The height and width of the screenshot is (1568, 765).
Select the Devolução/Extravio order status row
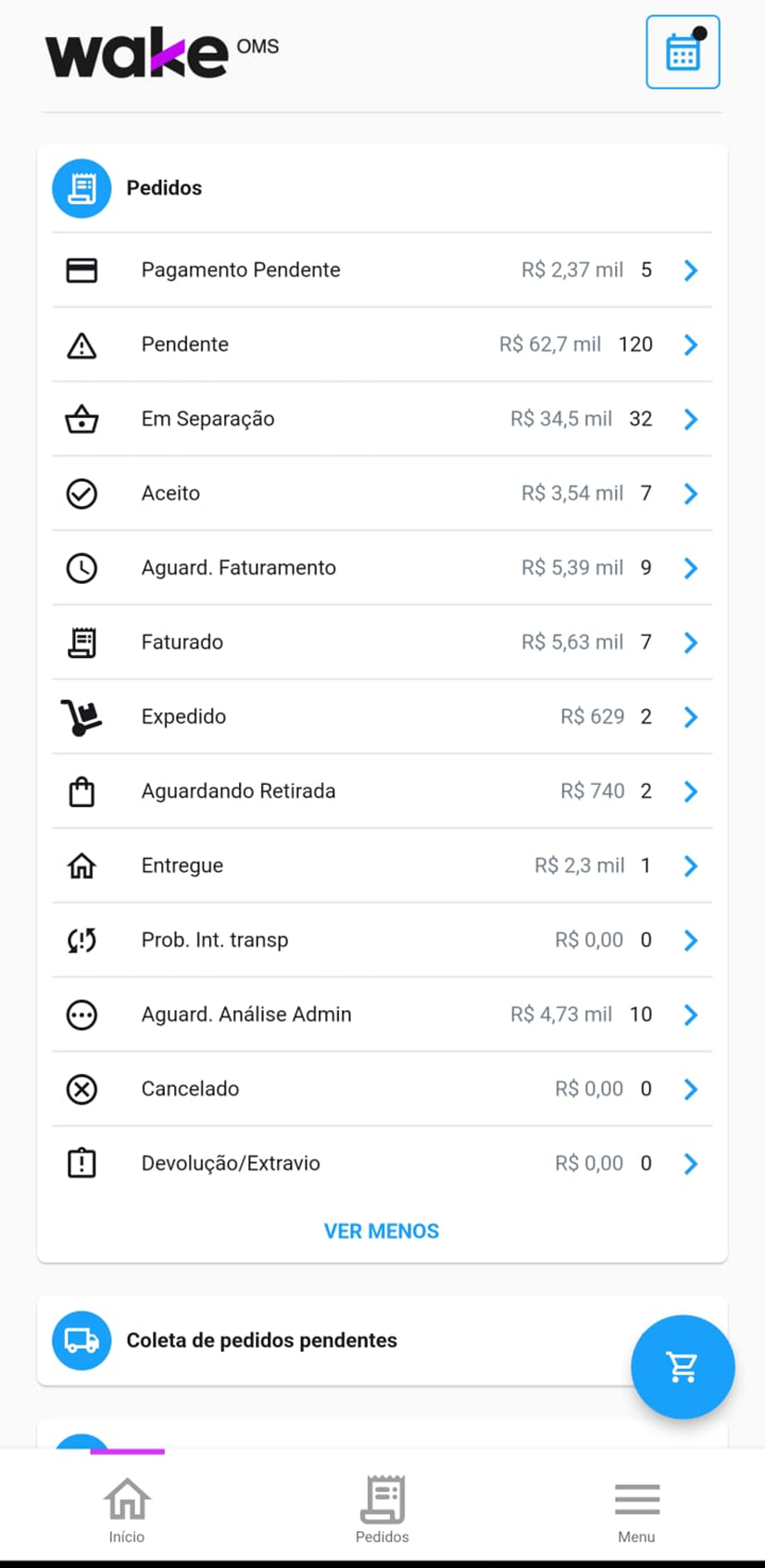[382, 1164]
